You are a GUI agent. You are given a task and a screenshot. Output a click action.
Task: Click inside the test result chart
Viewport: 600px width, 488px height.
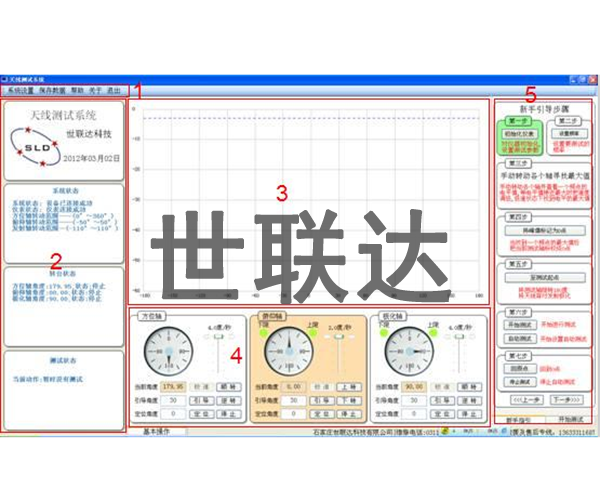pos(309,202)
